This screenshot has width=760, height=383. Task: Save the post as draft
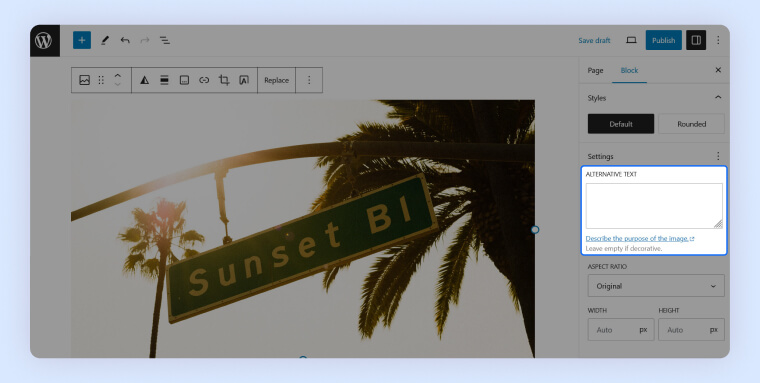click(594, 40)
